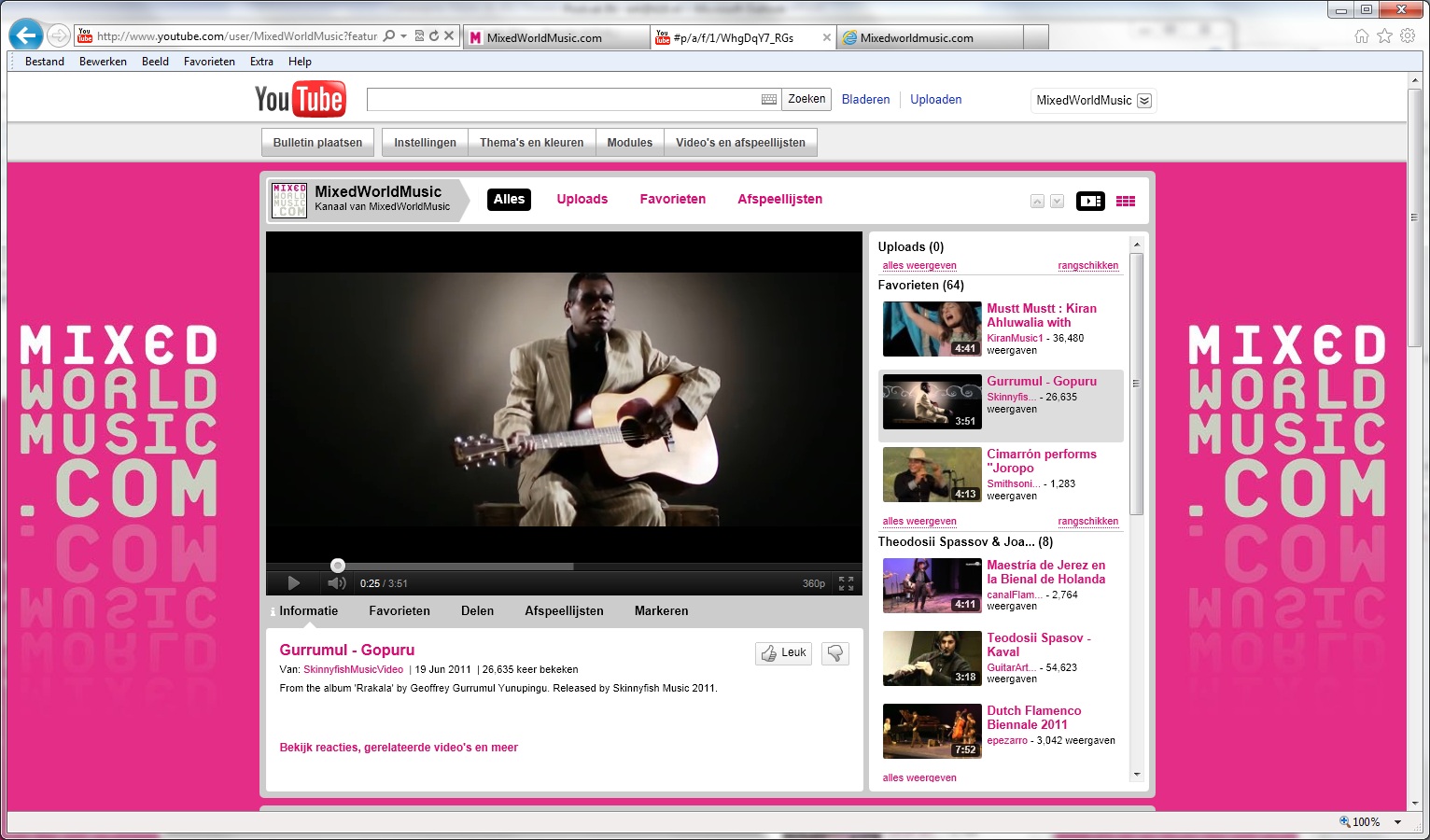Click the address bar search magnifier icon
The image size is (1430, 840).
click(x=389, y=36)
